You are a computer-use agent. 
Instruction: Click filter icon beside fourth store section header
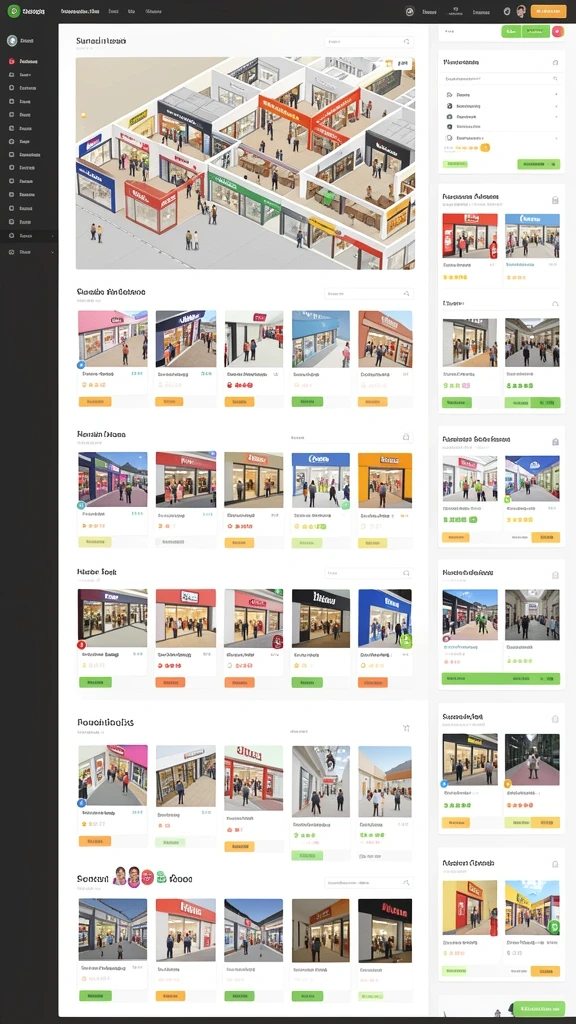pos(406,728)
